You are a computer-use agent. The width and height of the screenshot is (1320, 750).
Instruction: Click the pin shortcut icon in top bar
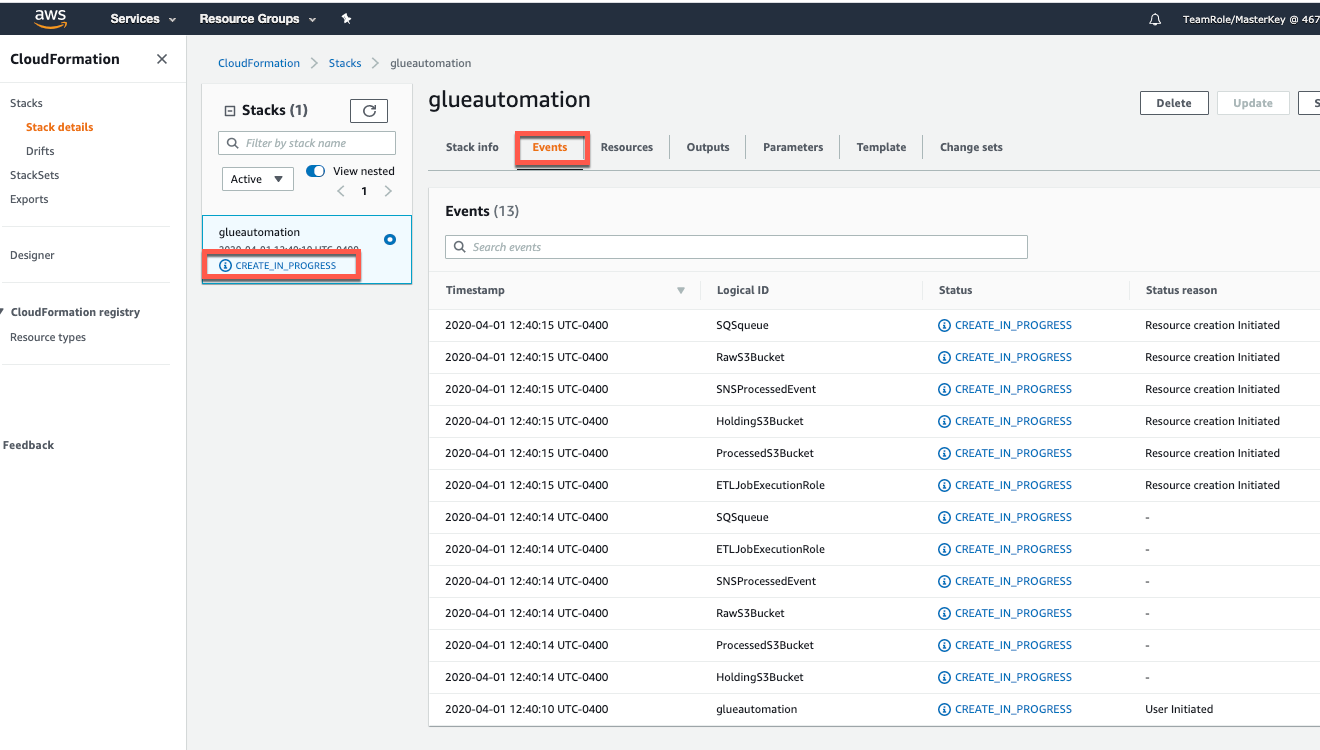pyautogui.click(x=346, y=18)
